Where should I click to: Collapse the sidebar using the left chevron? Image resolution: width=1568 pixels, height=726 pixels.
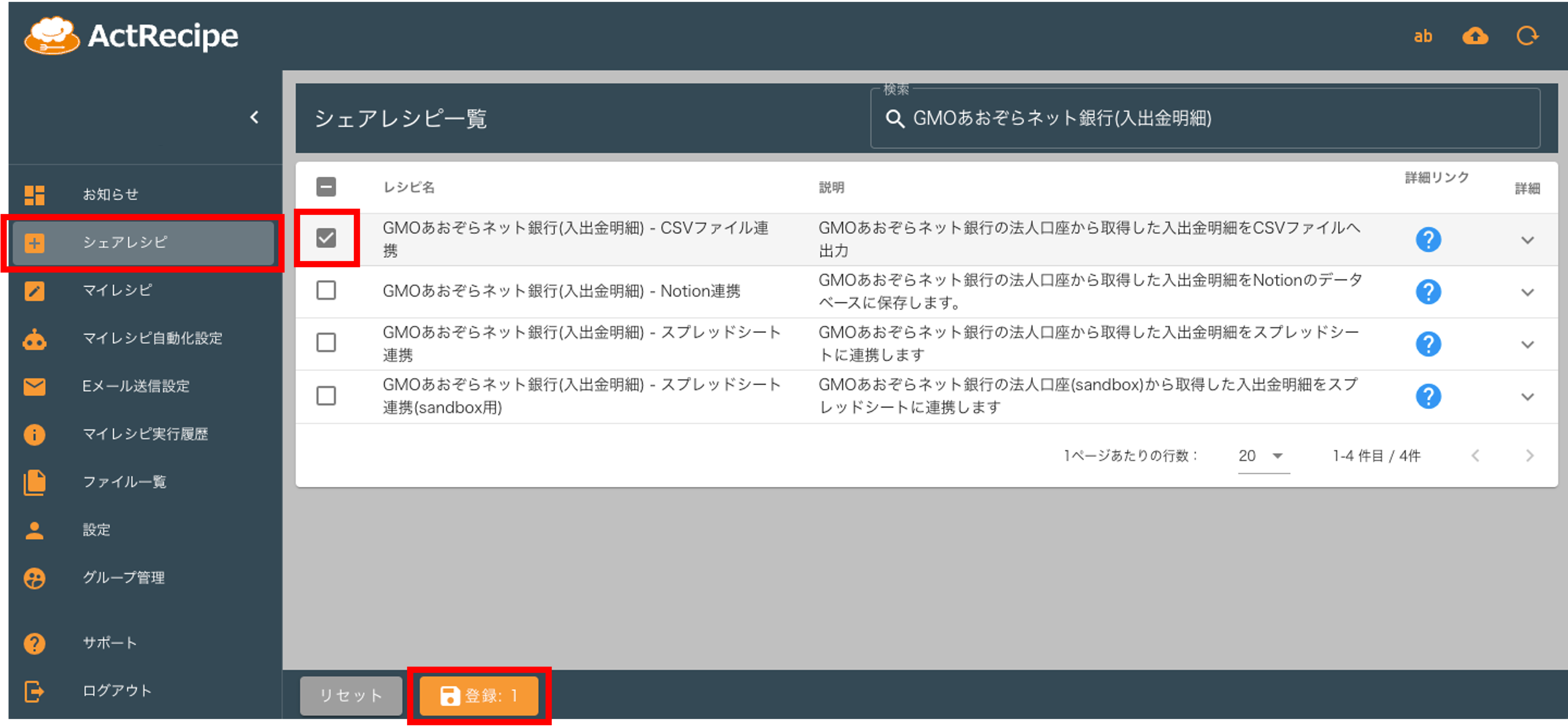[255, 118]
